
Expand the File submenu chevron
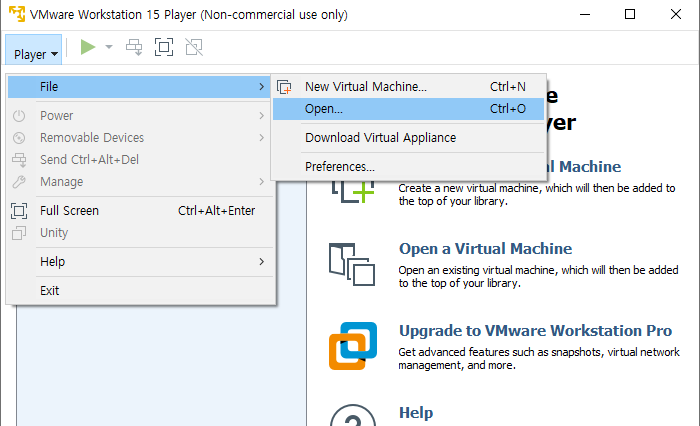pos(262,87)
